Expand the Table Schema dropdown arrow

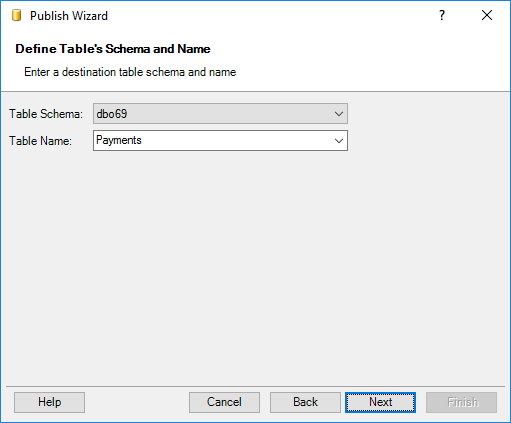[339, 114]
